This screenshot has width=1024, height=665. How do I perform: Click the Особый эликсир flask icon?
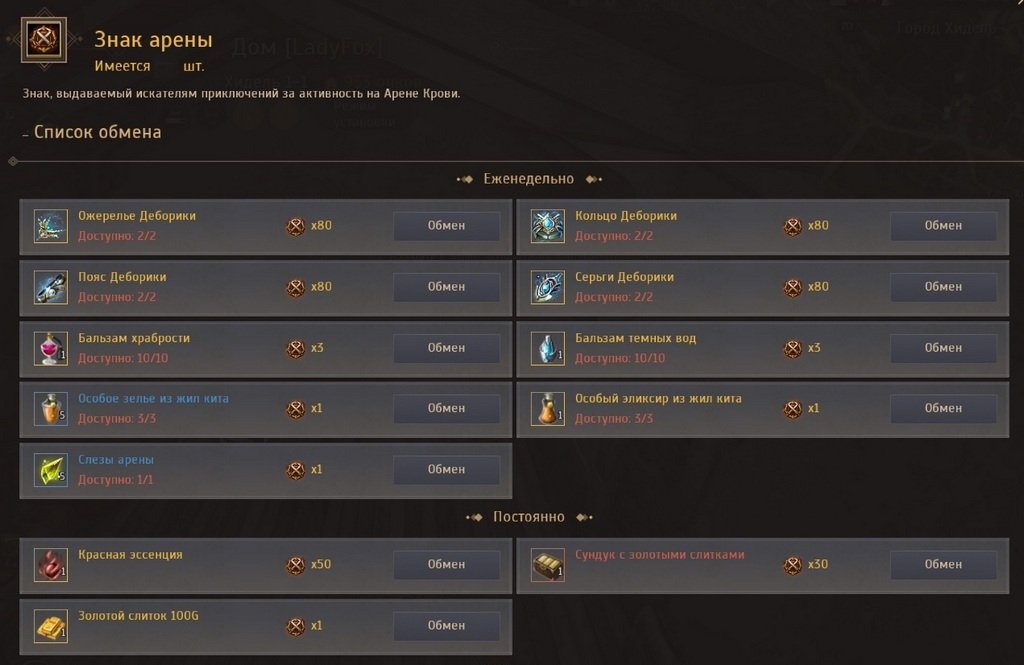[x=547, y=409]
